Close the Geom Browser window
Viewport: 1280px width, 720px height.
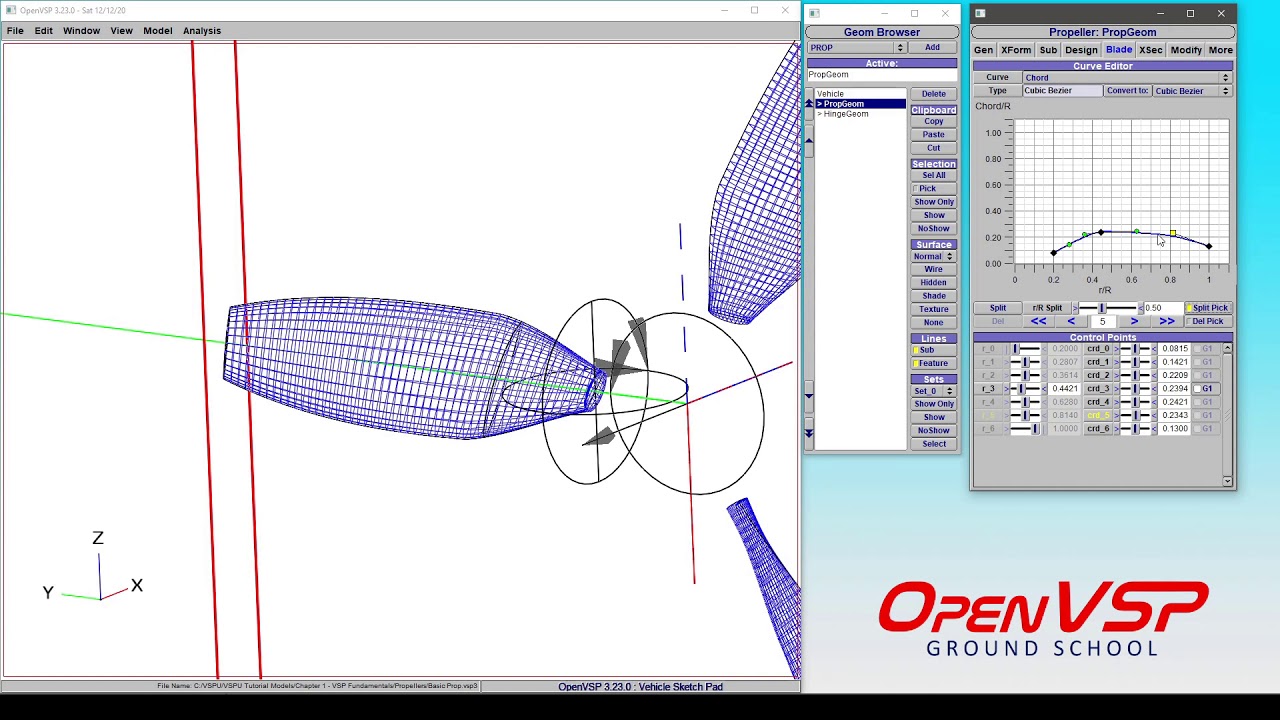[x=945, y=13]
